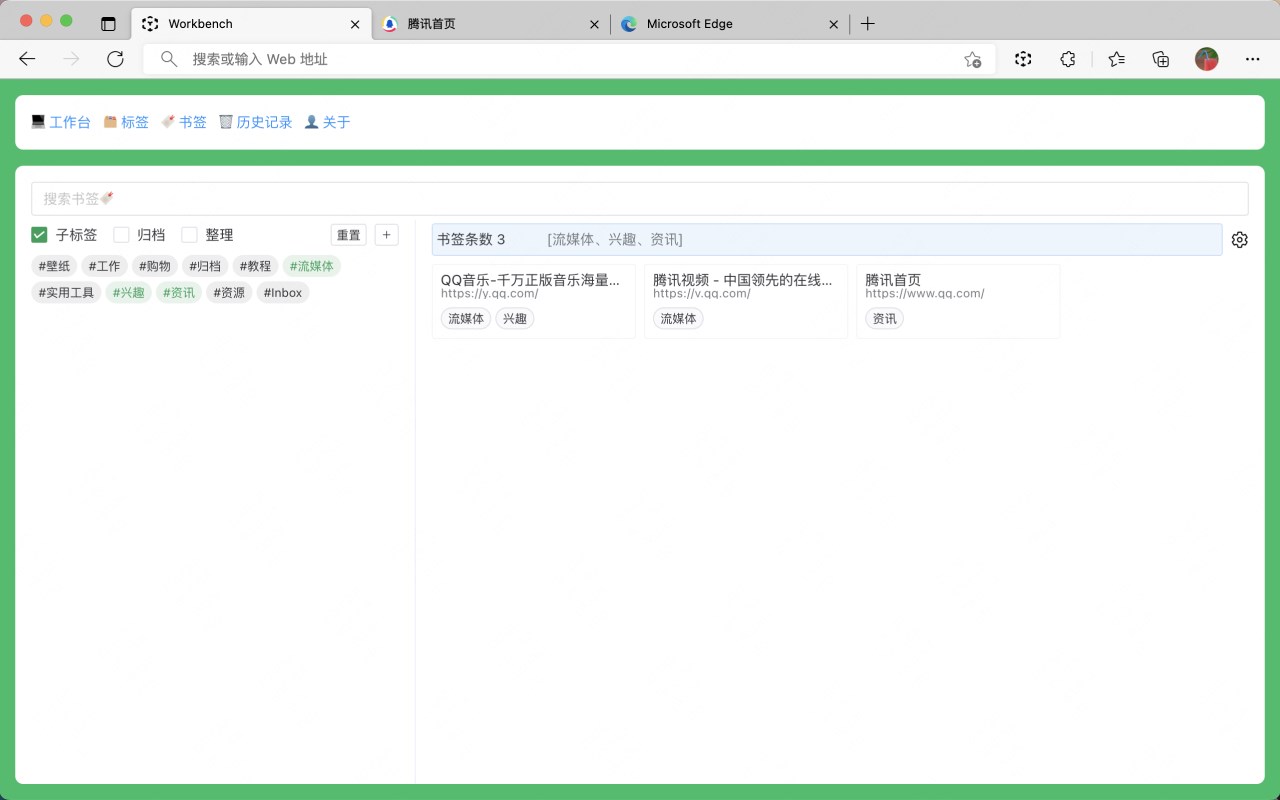Switch to the Microsoft Edge tab
Image resolution: width=1280 pixels, height=800 pixels.
tap(729, 24)
